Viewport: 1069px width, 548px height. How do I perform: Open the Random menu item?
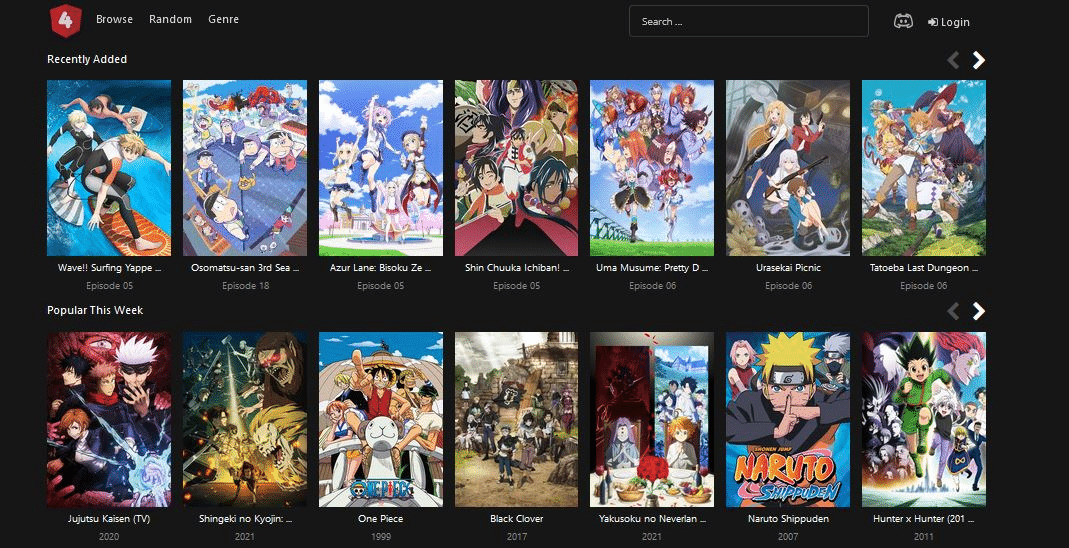[x=170, y=19]
